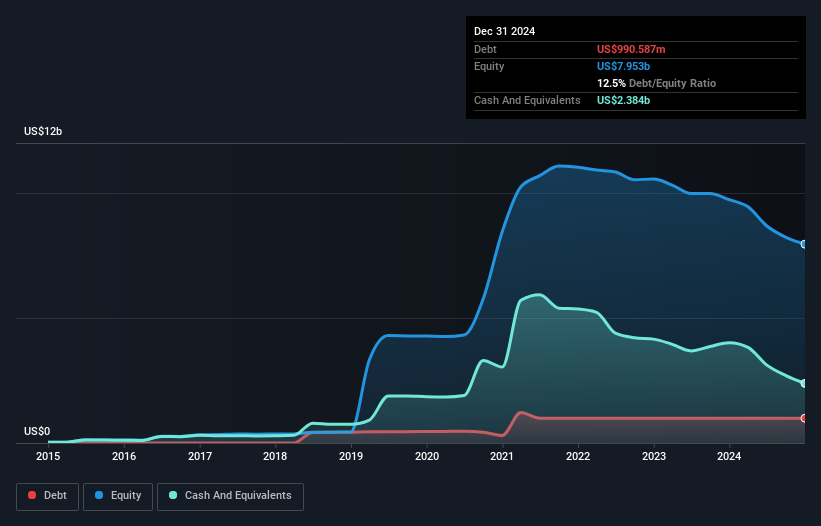
Task: Click the 2017 x-axis label
Action: (x=200, y=456)
